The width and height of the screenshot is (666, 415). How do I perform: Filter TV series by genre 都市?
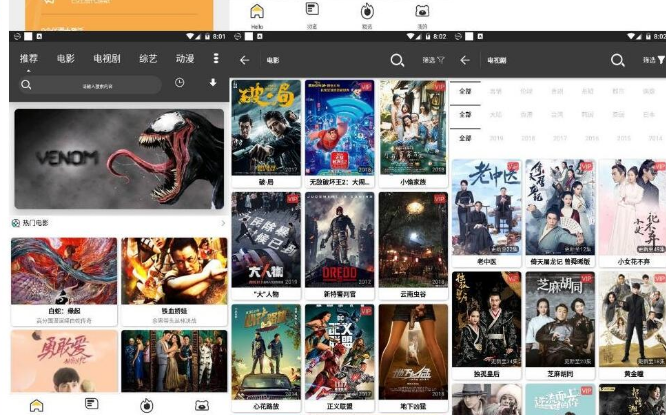coord(618,91)
